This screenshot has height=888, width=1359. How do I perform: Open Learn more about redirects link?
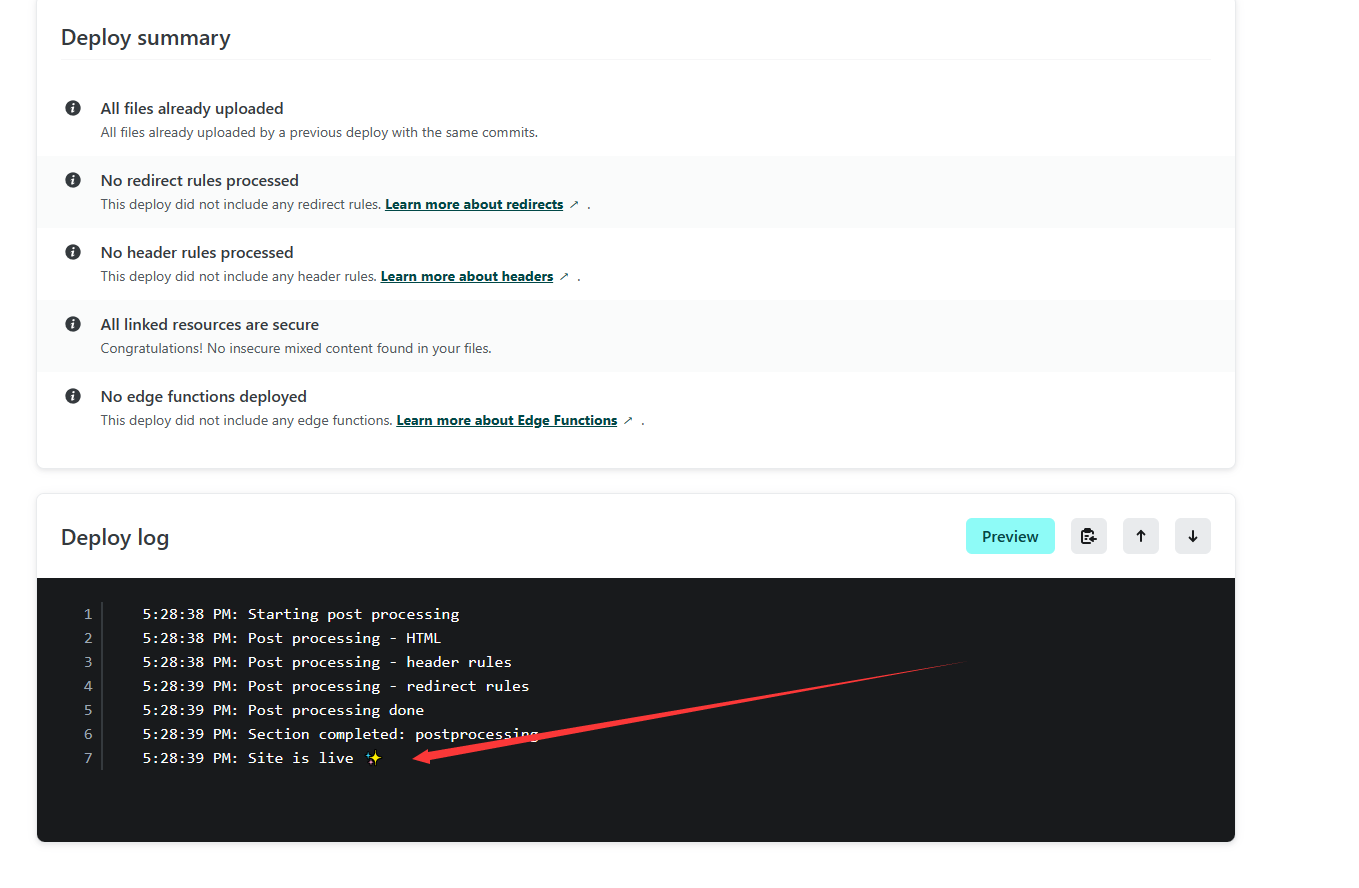tap(474, 204)
